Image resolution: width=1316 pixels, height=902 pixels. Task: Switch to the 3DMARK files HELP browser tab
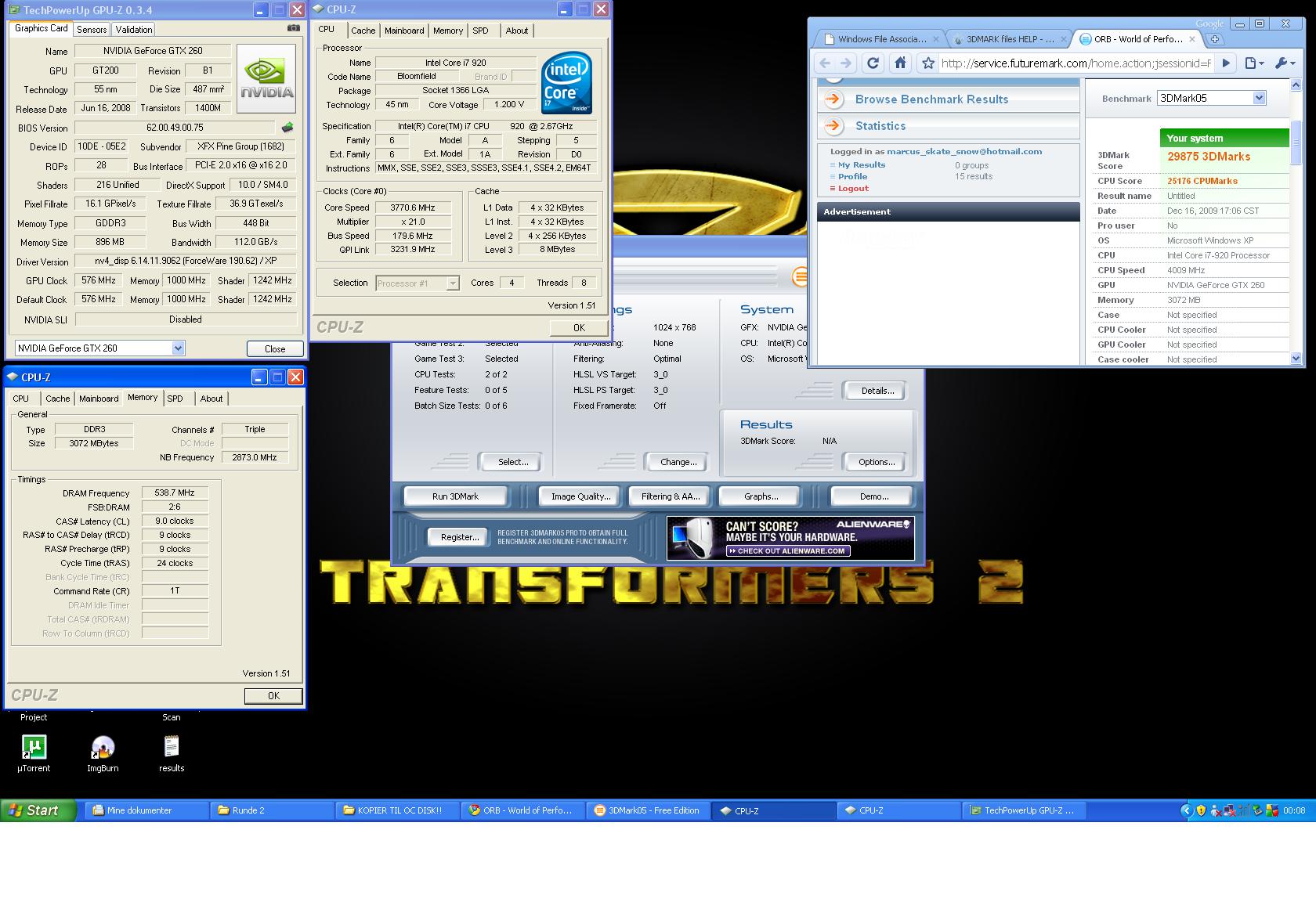(1009, 39)
